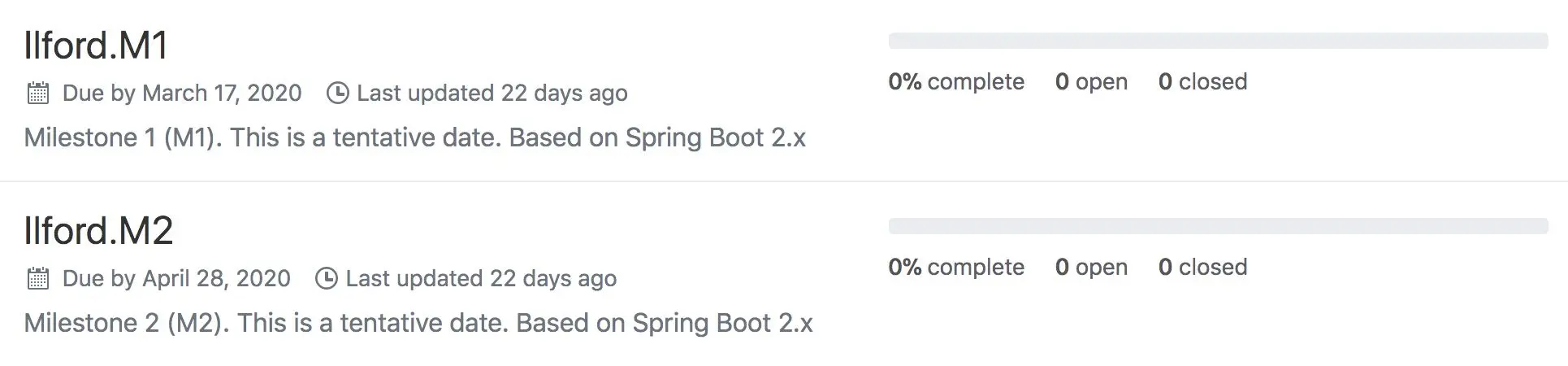This screenshot has width=1568, height=366.
Task: Click clock icon in Ilford.M1 row
Action: pos(337,93)
